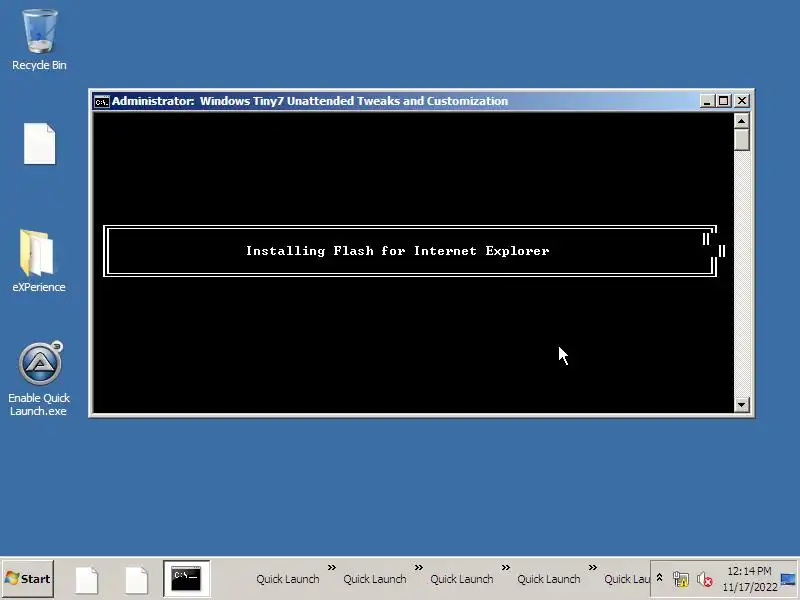Click the blank taskbar icon beside the console button
The image size is (800, 600).
point(136,580)
